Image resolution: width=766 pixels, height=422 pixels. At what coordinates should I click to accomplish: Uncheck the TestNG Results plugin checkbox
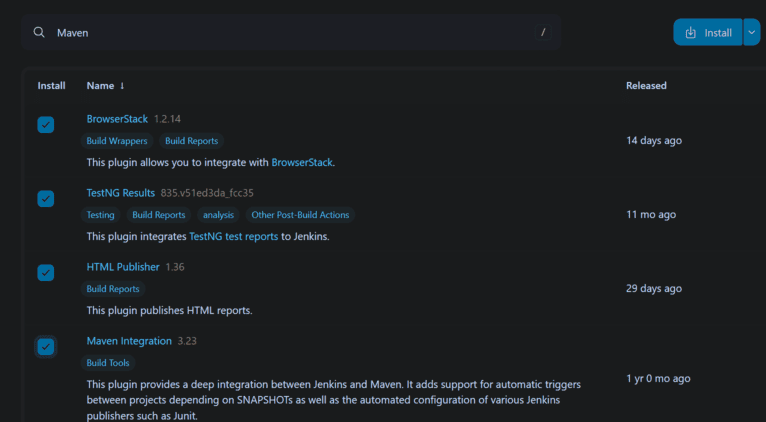46,199
